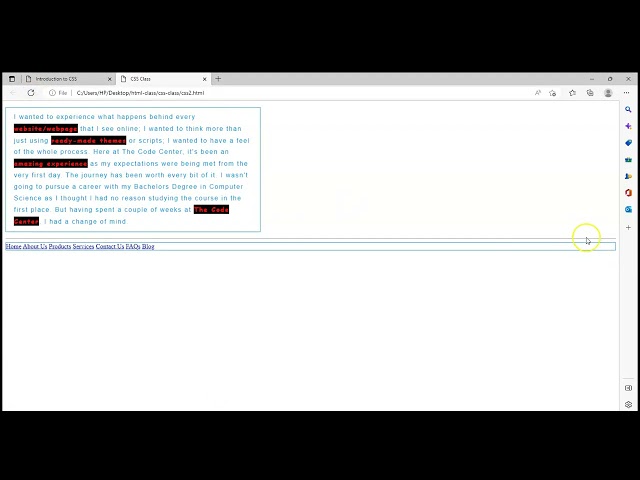Click highlighted text website/webpage
This screenshot has width=640, height=480.
46,129
